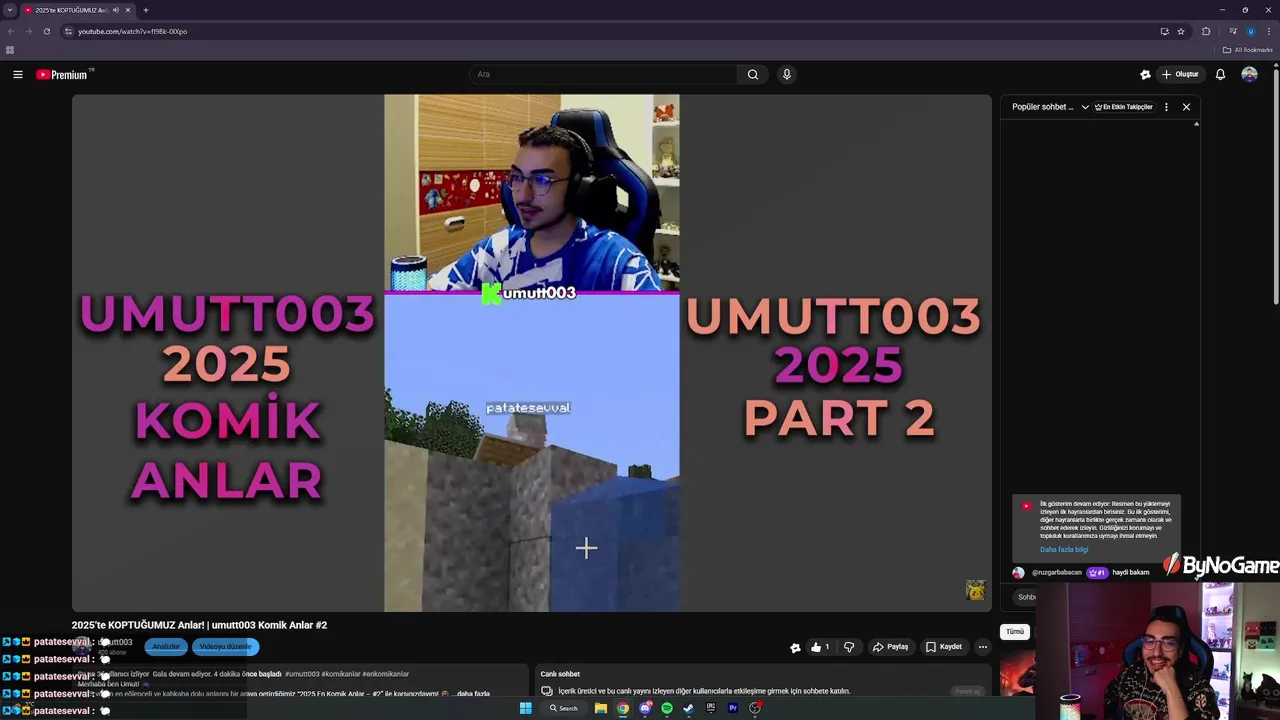Click the video title 2025'te KOPTUĞUMUZ Anlar
This screenshot has width=1280, height=720.
click(199, 625)
